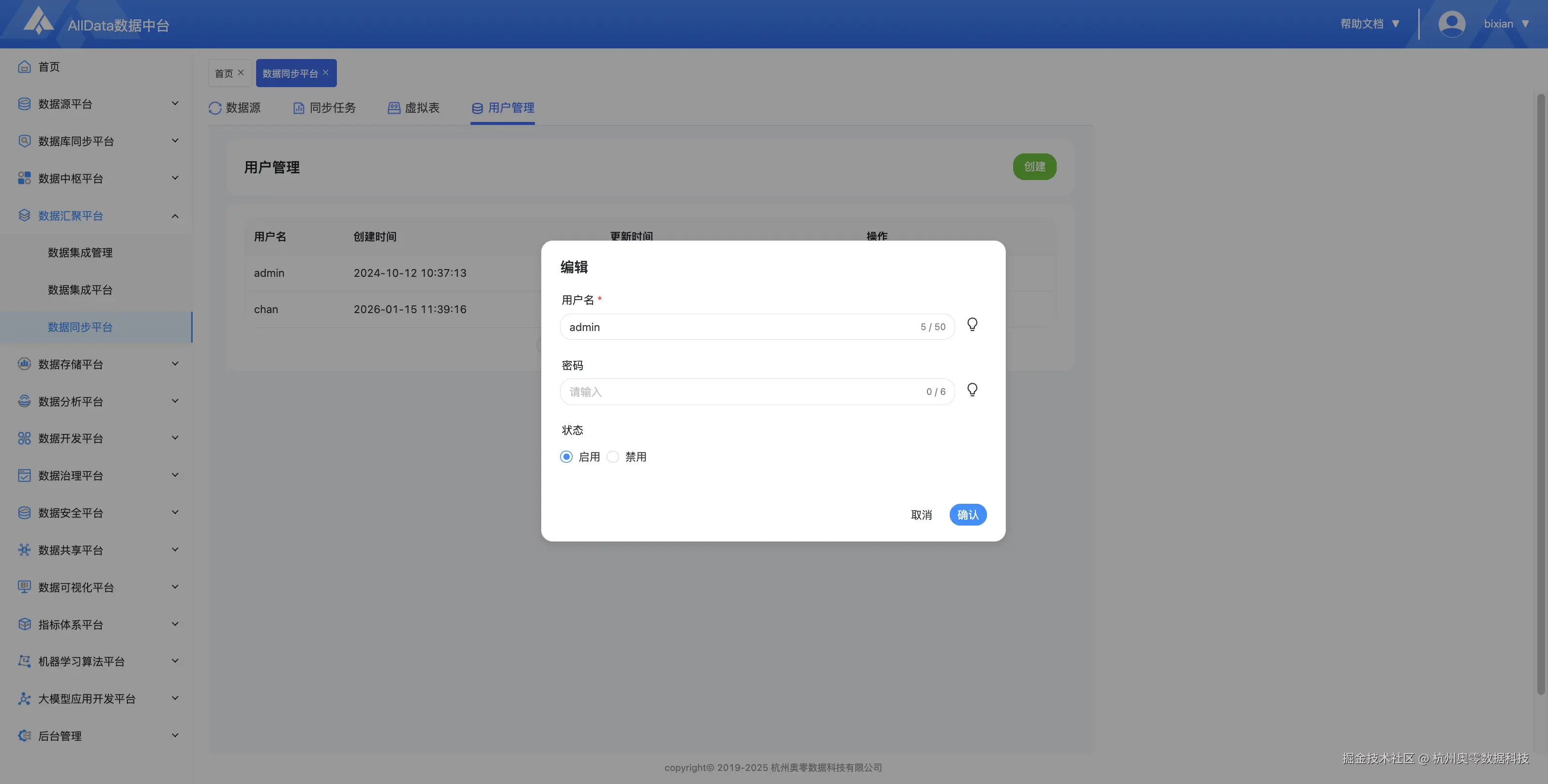The height and width of the screenshot is (784, 1548).
Task: Switch to the 虚拟表 tab
Action: tap(413, 108)
